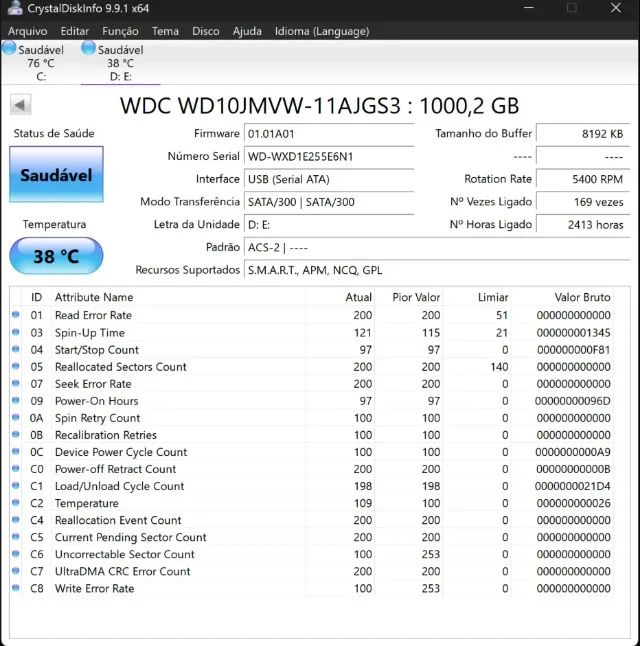Click the status dot of Write Error Rate row
The image size is (640, 646).
tap(16, 588)
